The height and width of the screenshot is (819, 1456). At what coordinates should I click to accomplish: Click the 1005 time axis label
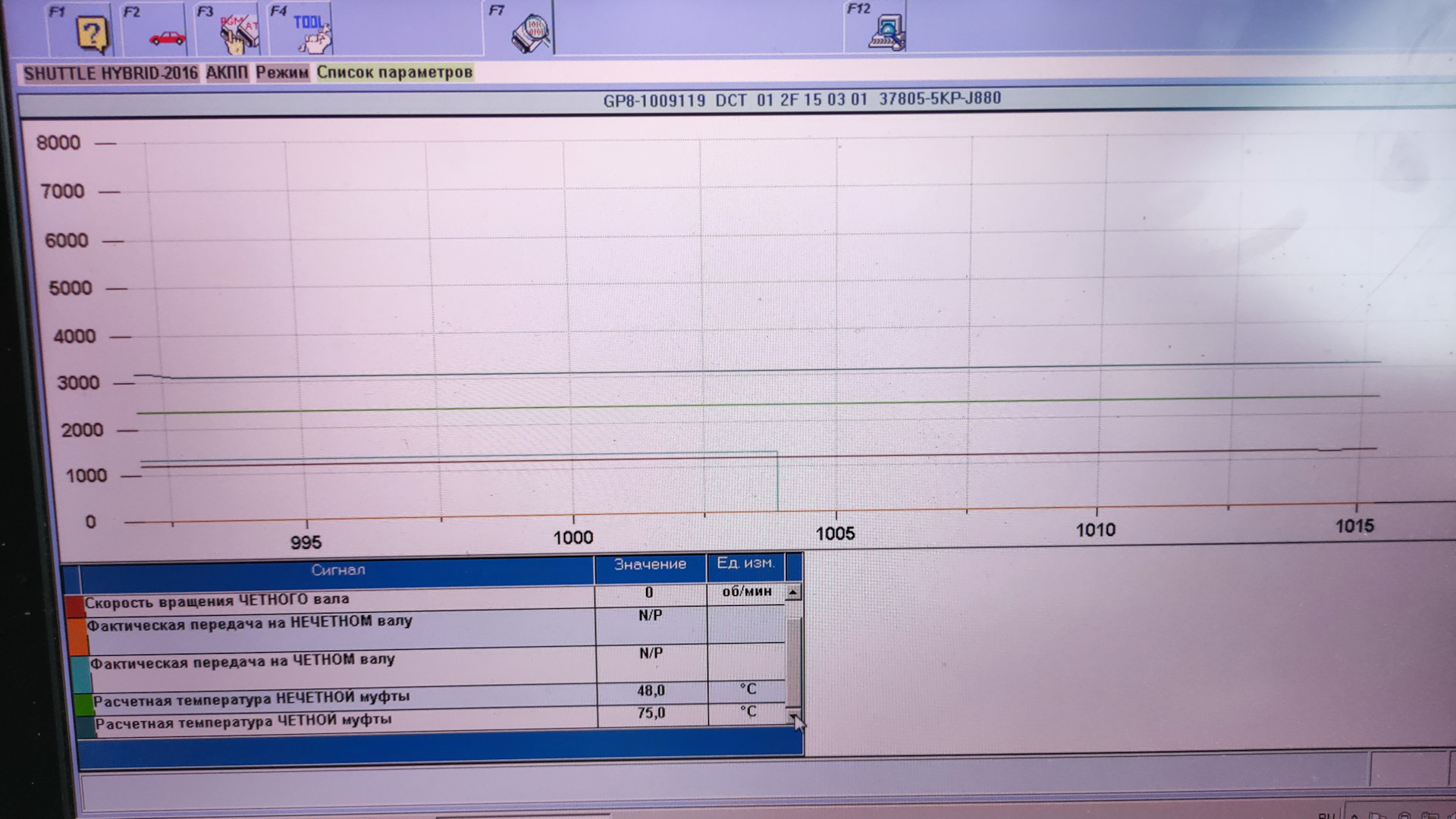835,534
